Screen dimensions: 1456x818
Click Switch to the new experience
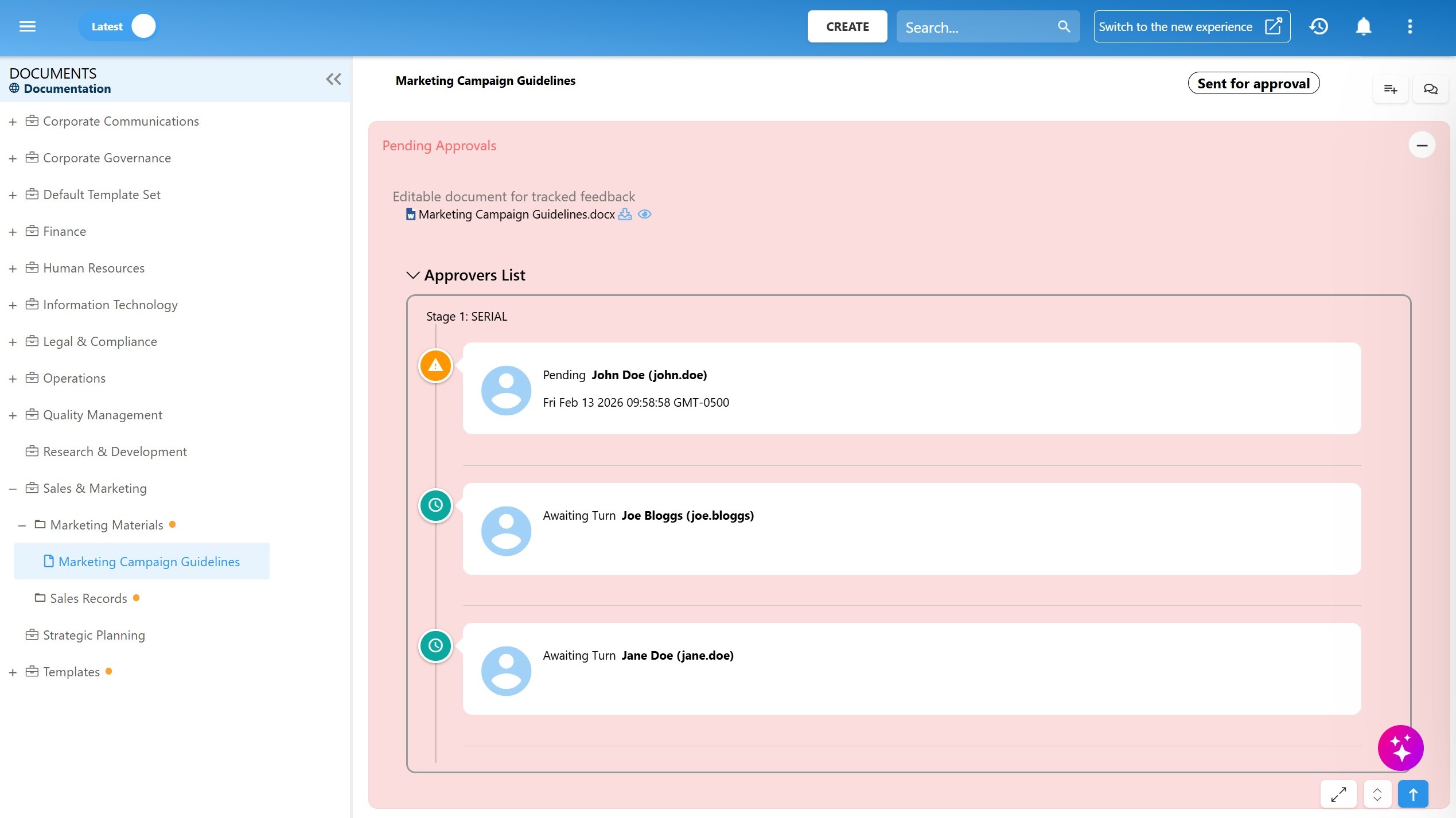pos(1191,26)
